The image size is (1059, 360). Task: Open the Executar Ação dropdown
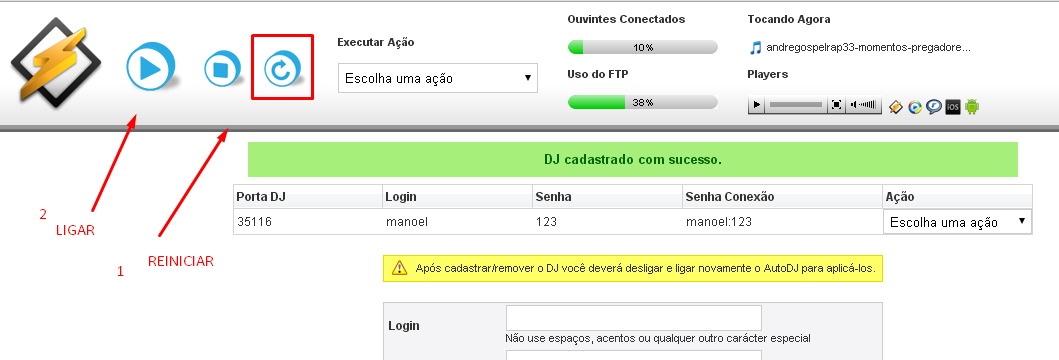[438, 78]
